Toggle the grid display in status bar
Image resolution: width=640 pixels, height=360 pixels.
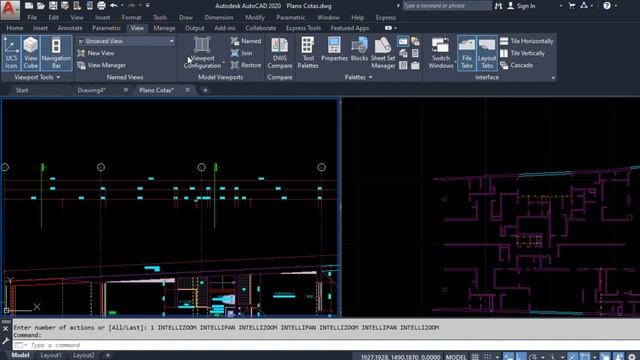[x=476, y=357]
